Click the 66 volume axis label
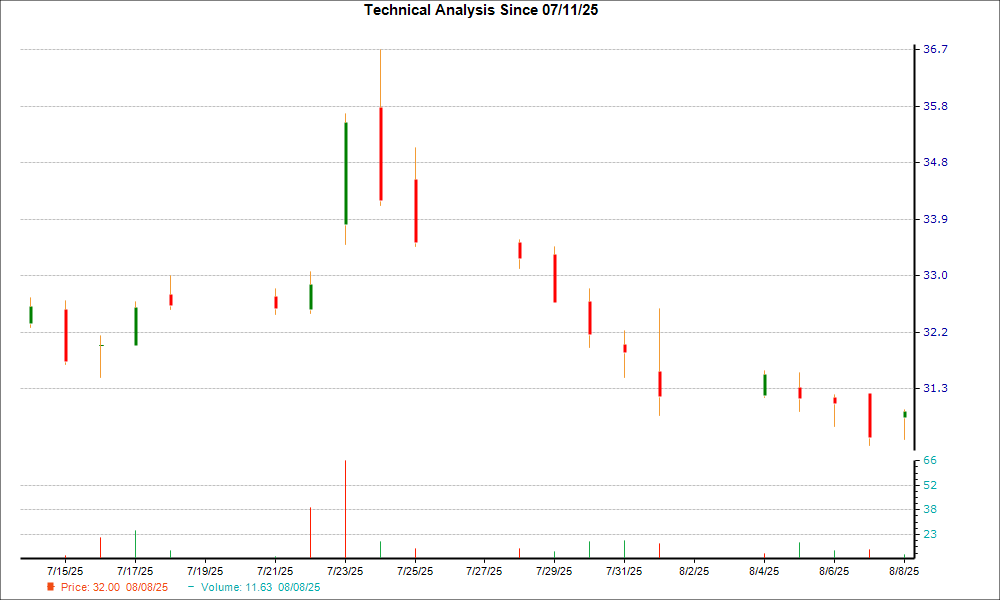The width and height of the screenshot is (1000, 600). pyautogui.click(x=930, y=460)
